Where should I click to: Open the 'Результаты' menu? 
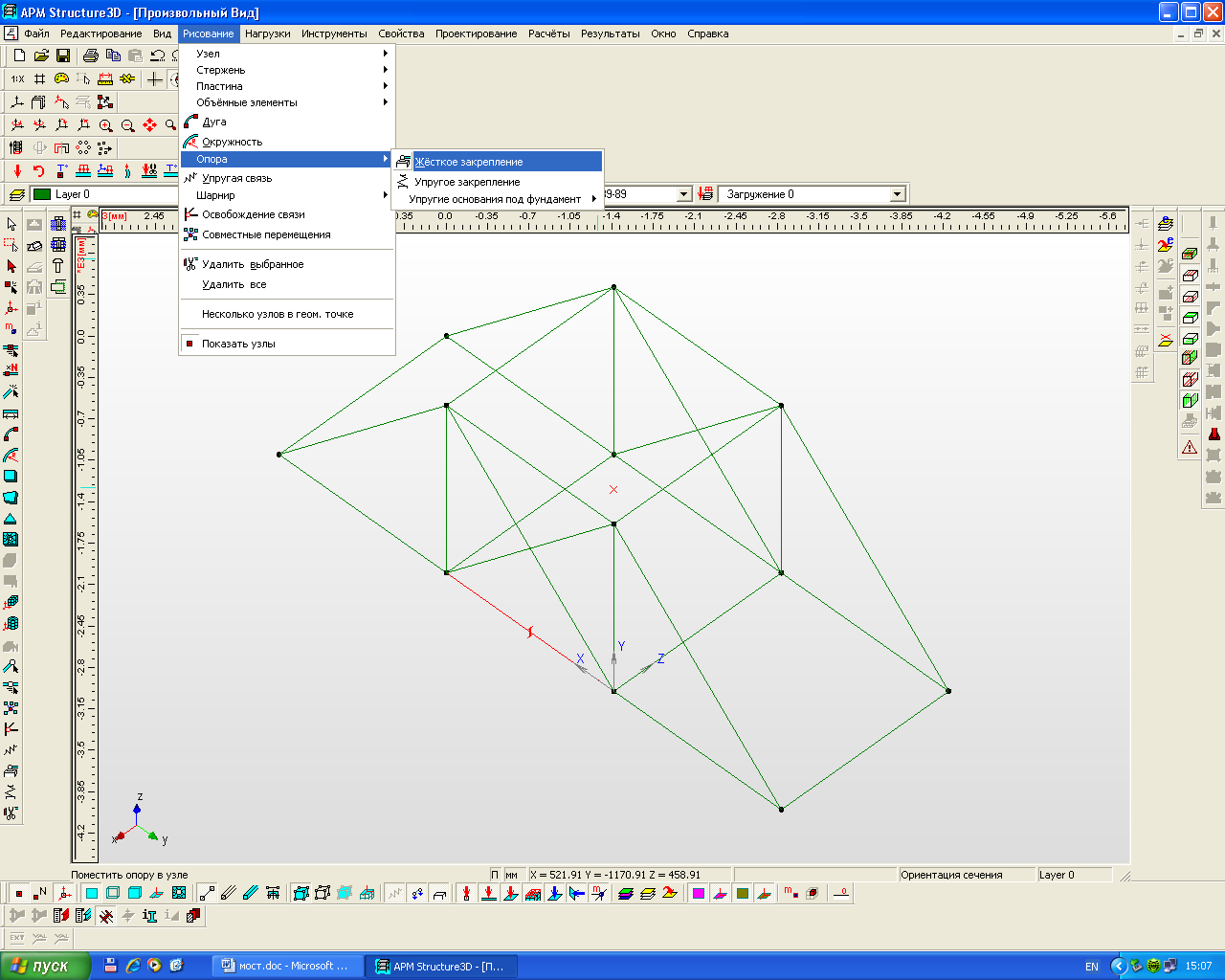point(610,33)
